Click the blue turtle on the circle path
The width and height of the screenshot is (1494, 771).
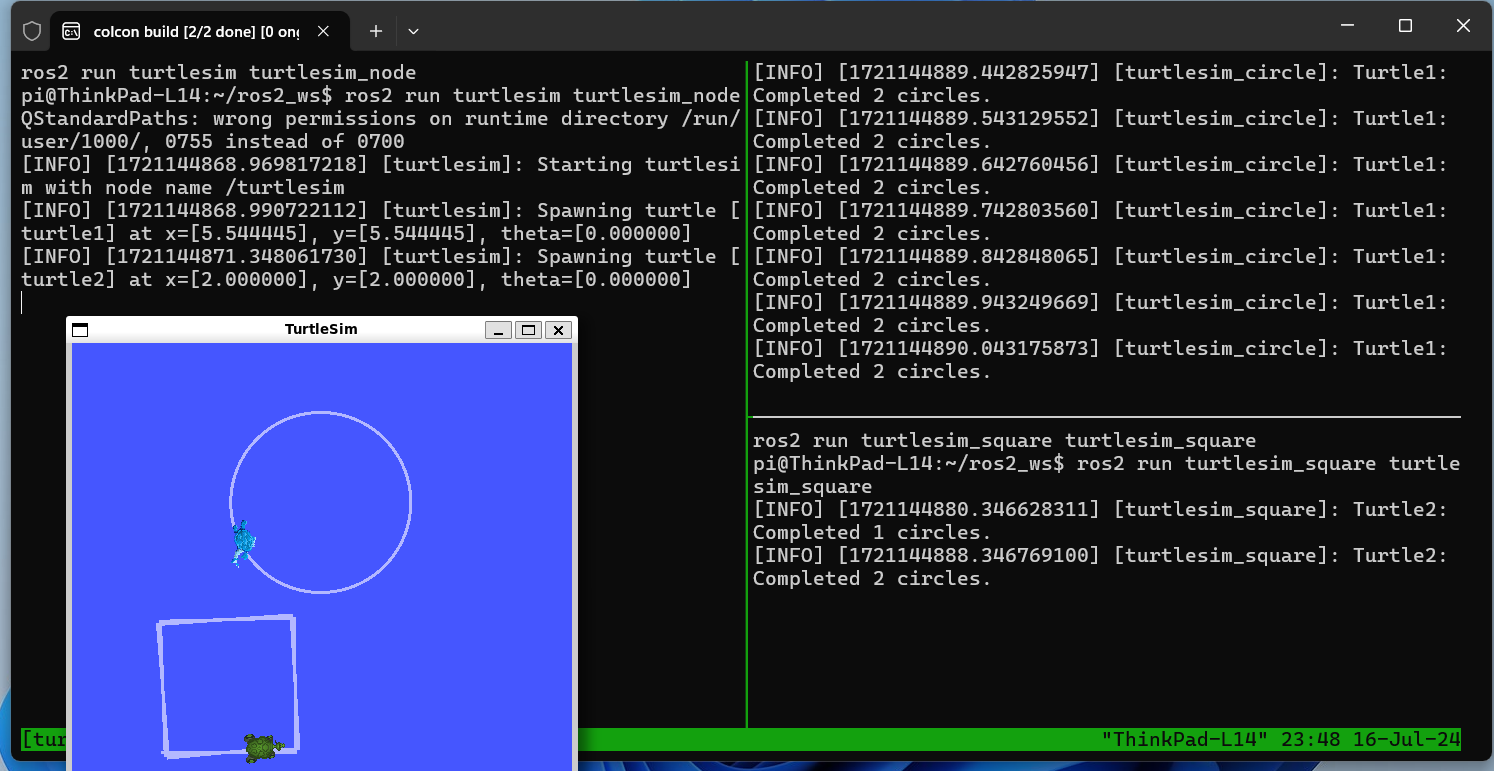pyautogui.click(x=243, y=543)
